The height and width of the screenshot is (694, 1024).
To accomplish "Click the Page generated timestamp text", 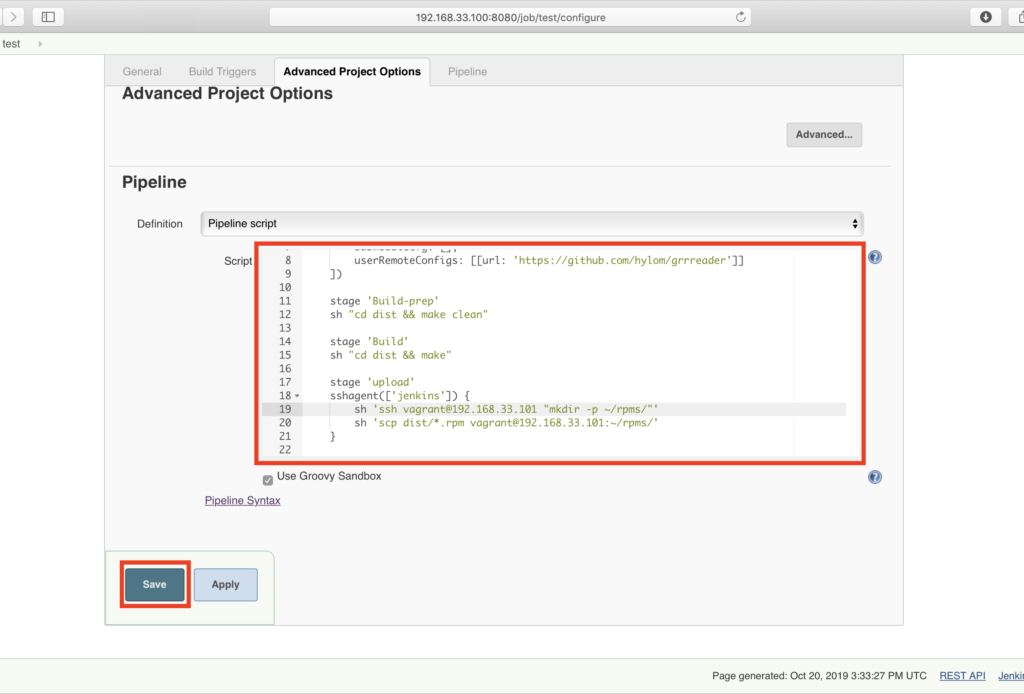I will coord(819,676).
